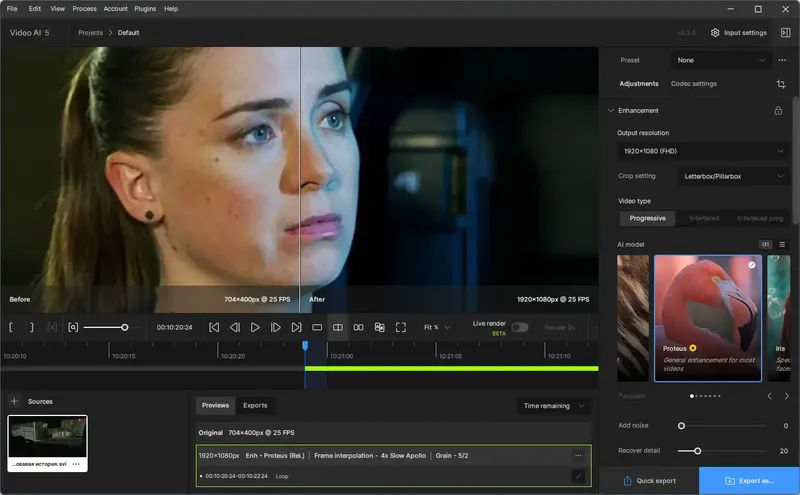
Task: Toggle the Live render switch
Action: pyautogui.click(x=519, y=327)
